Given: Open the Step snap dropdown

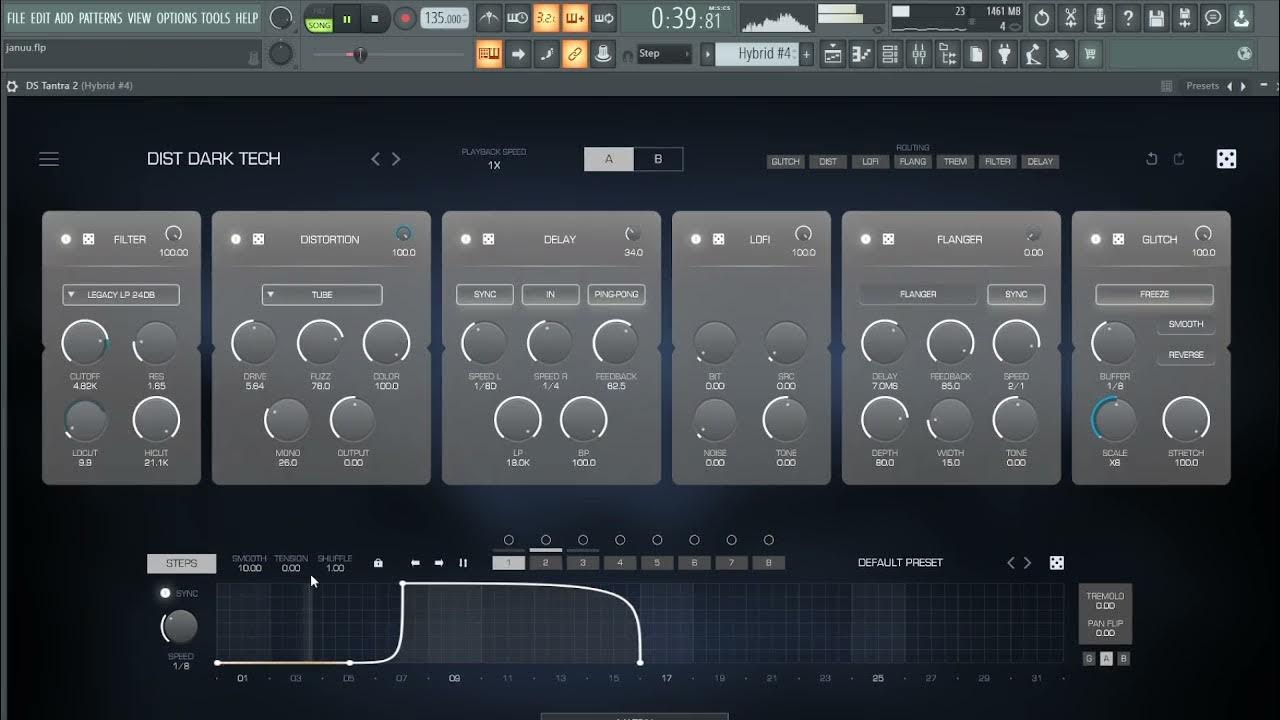Looking at the screenshot, I should click(665, 54).
